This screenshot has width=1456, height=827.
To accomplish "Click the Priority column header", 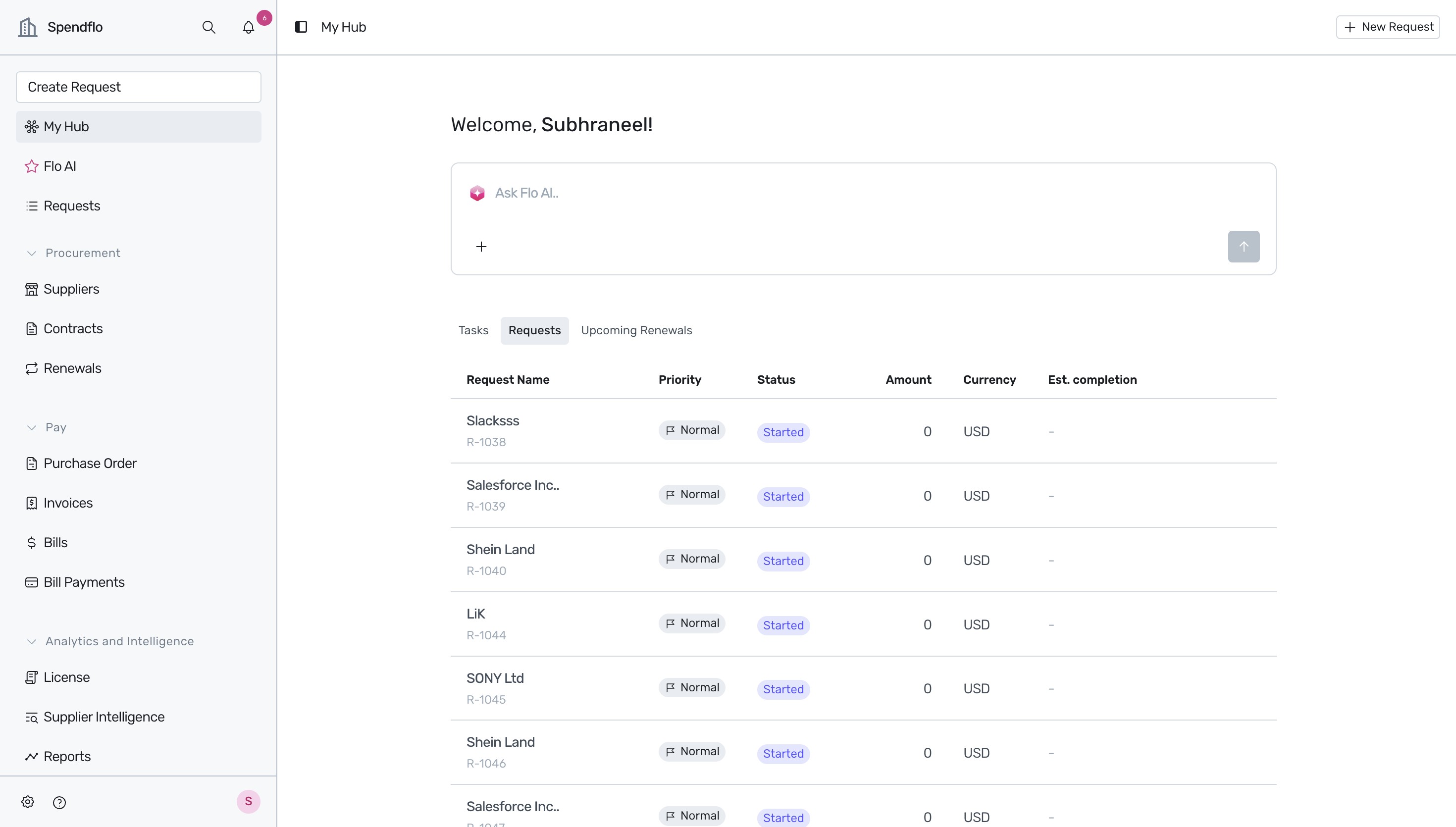I will click(680, 380).
